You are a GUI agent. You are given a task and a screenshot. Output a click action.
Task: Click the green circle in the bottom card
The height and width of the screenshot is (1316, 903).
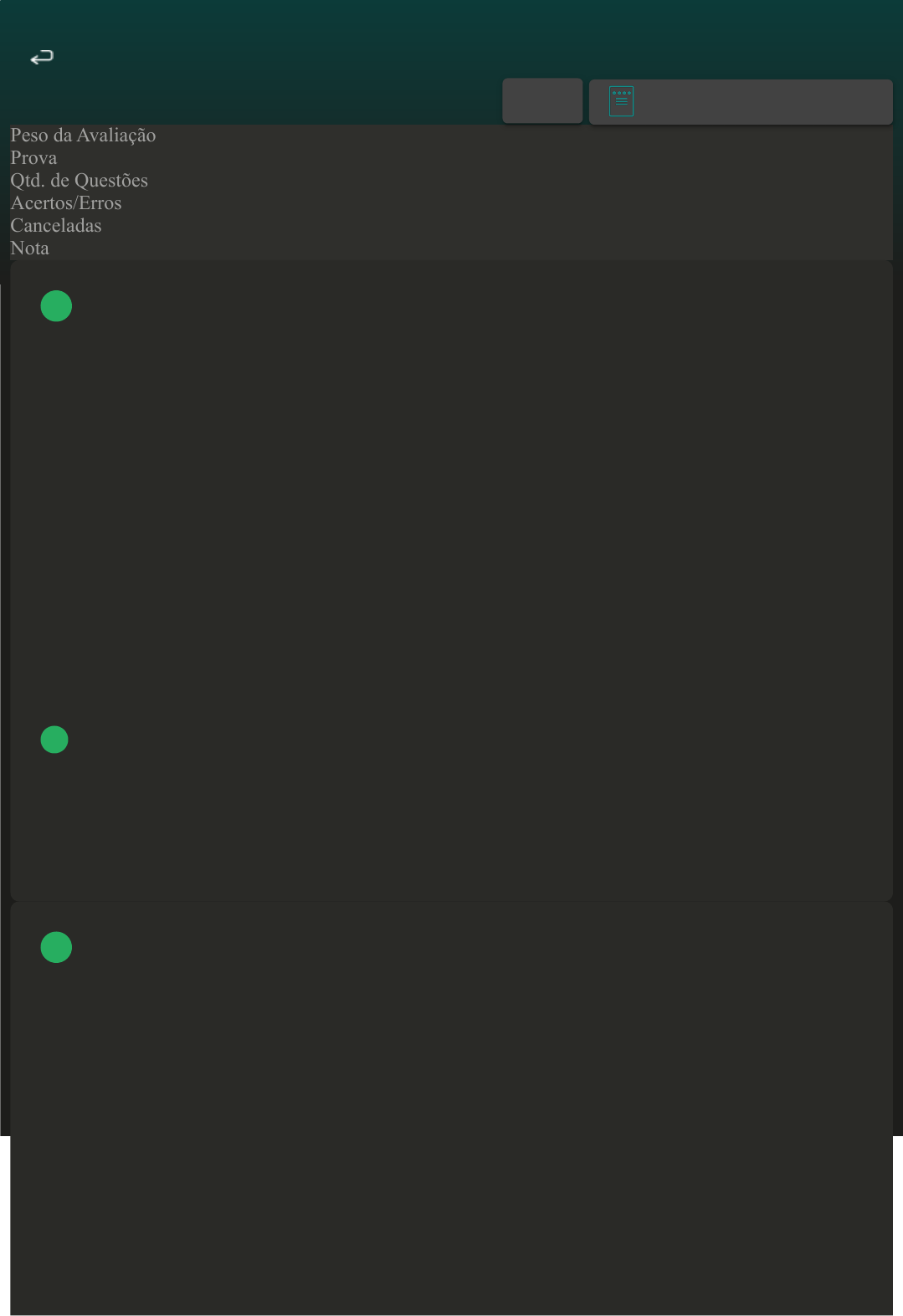(56, 947)
